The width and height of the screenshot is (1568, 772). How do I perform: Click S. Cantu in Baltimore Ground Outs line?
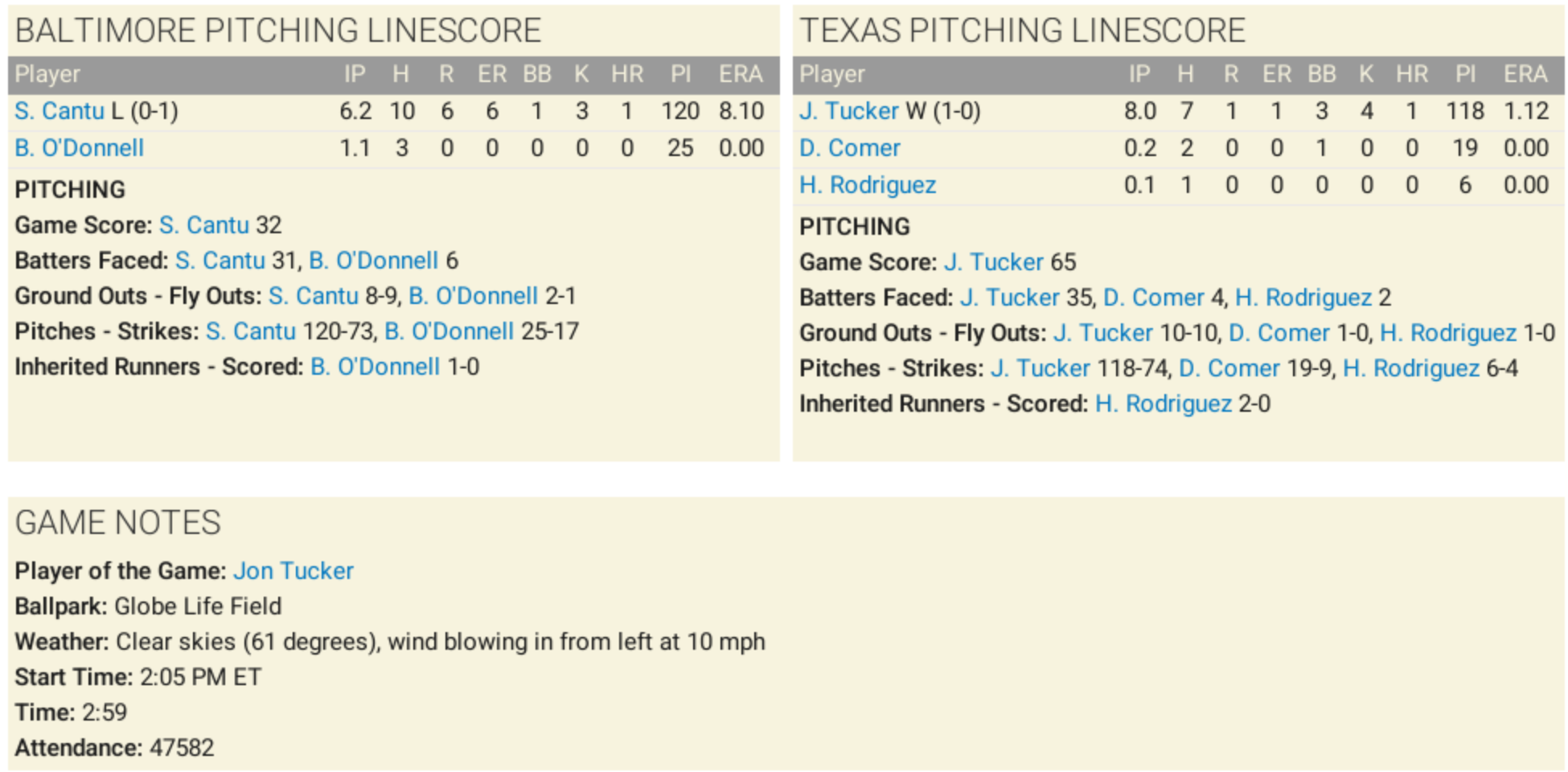click(313, 296)
